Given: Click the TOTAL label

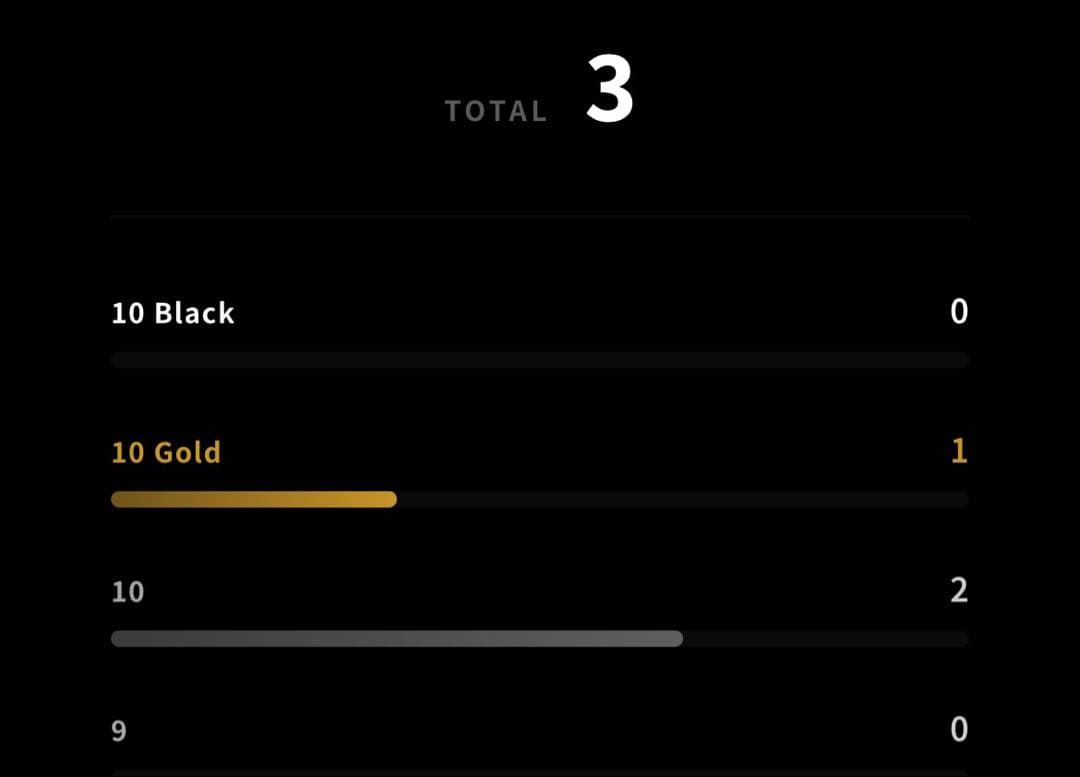Looking at the screenshot, I should 496,111.
